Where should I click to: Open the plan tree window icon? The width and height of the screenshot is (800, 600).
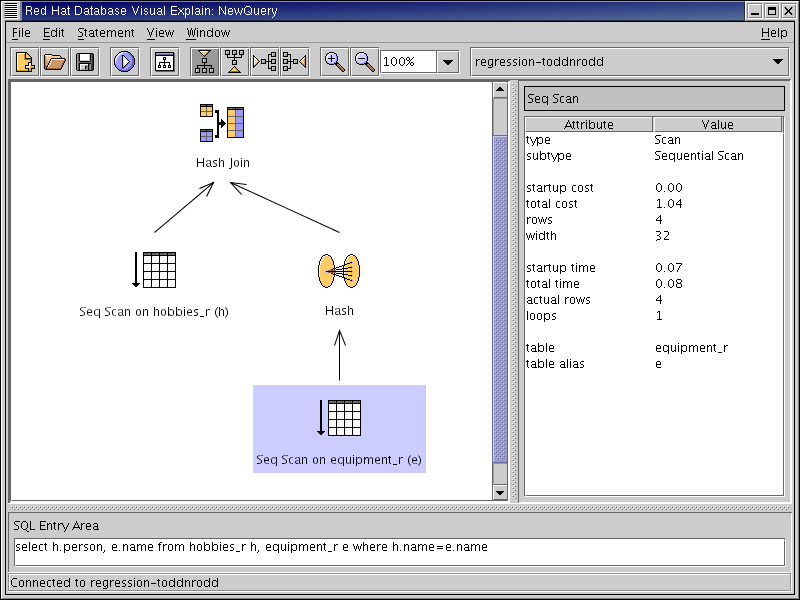[164, 62]
